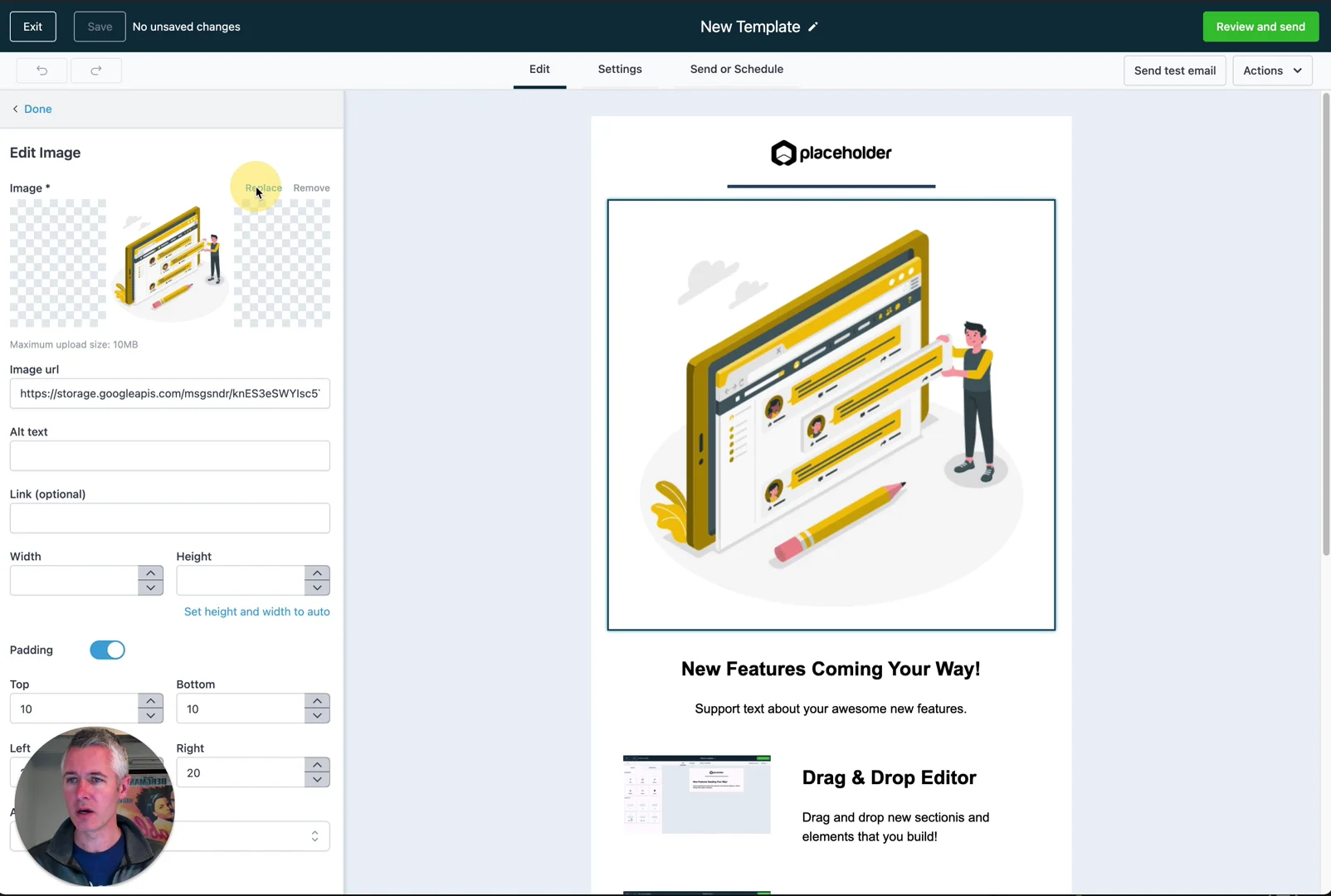This screenshot has height=896, width=1331.
Task: Edit template name with pencil icon
Action: 813,27
